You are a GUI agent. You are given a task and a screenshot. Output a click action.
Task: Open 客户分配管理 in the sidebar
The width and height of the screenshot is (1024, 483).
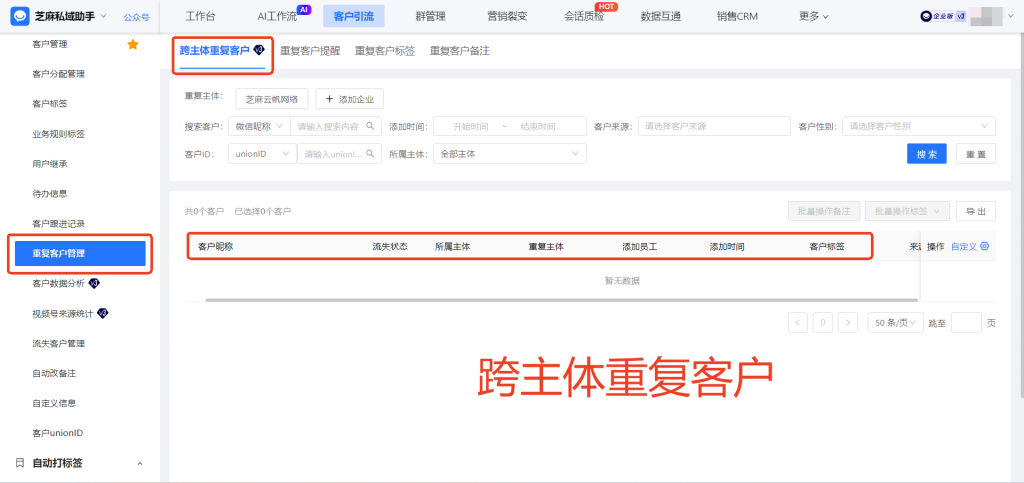coord(58,74)
